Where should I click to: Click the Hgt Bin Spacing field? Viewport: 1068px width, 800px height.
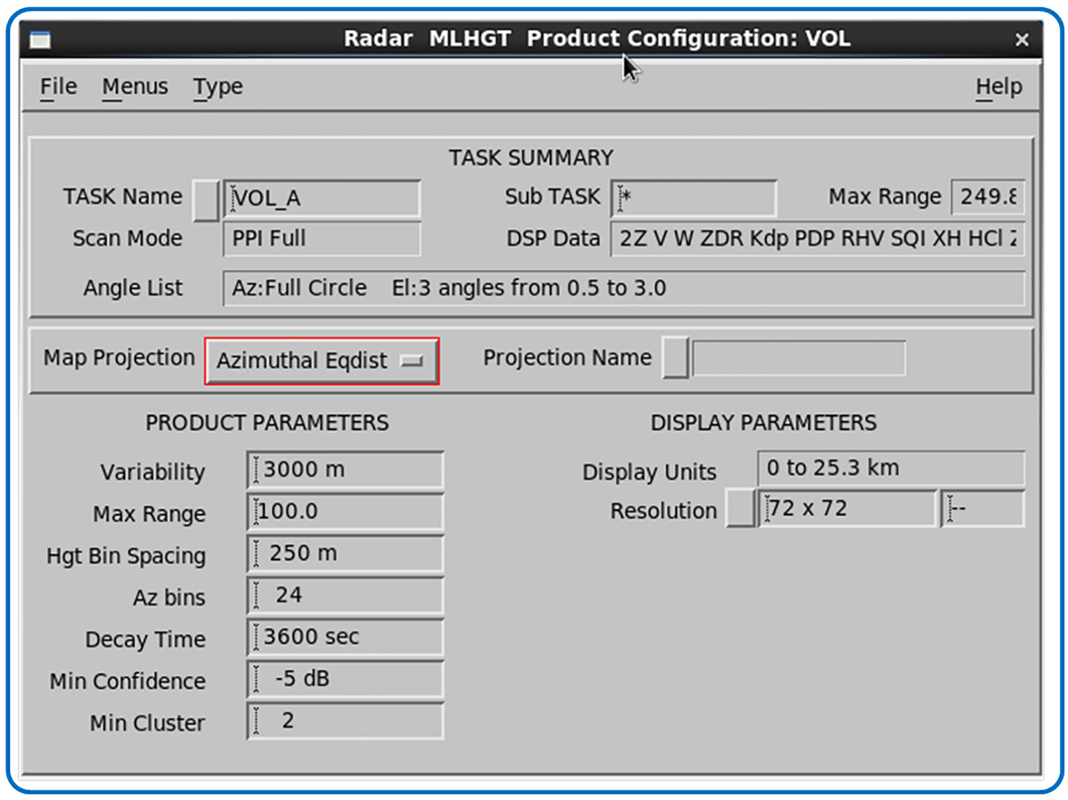[345, 554]
